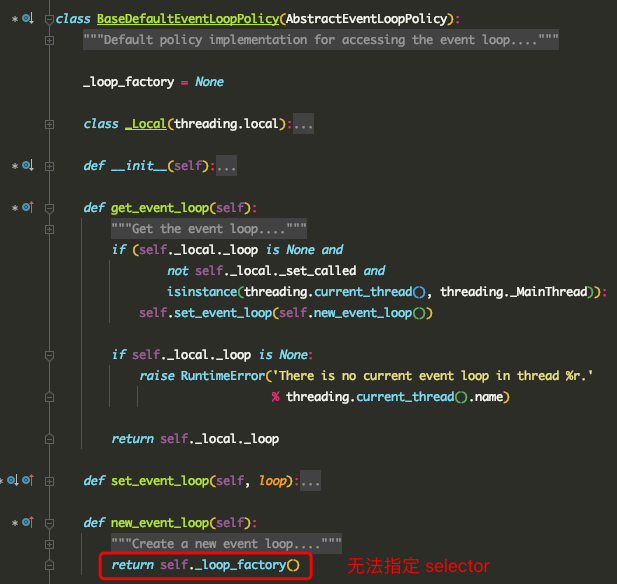
Task: Expand the 'Create a new event loop' docstring fold
Action: pos(49,544)
